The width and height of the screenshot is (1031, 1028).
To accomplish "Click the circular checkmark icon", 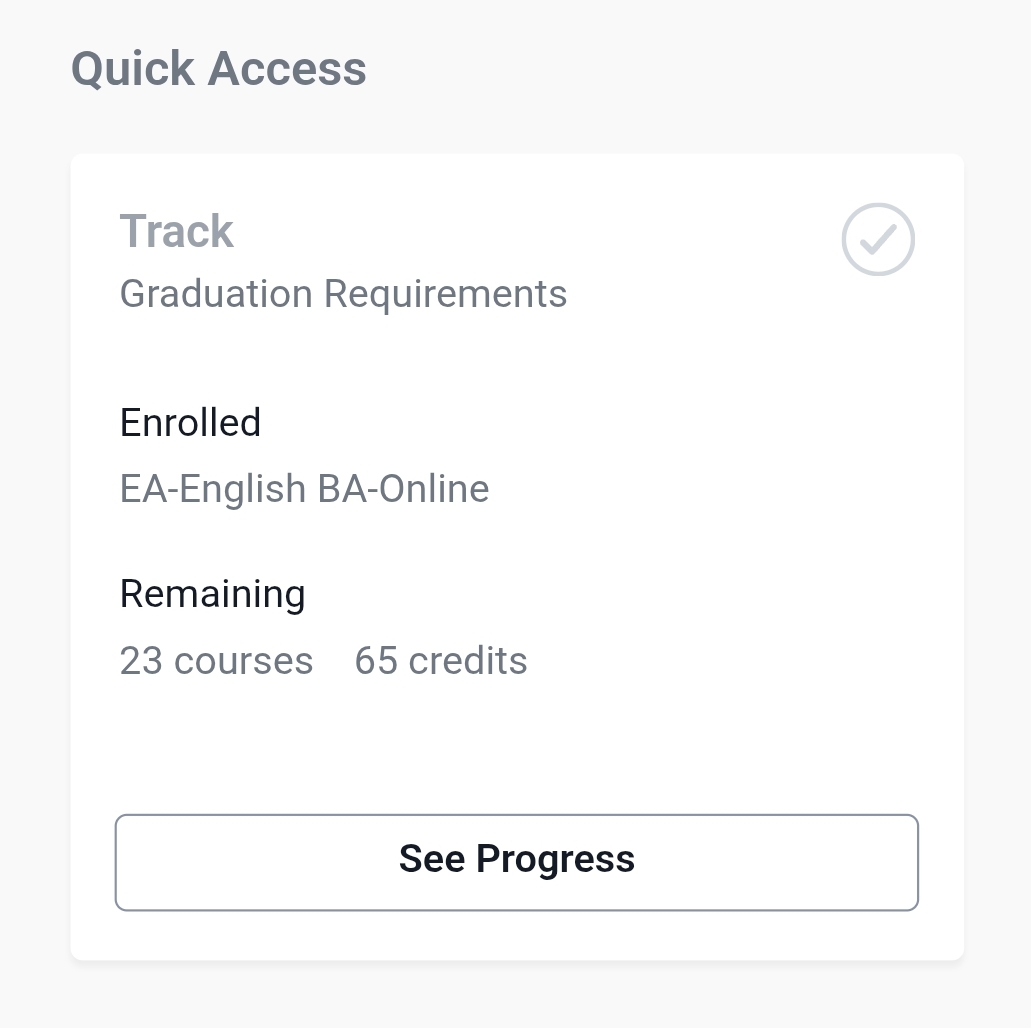I will (x=878, y=239).
